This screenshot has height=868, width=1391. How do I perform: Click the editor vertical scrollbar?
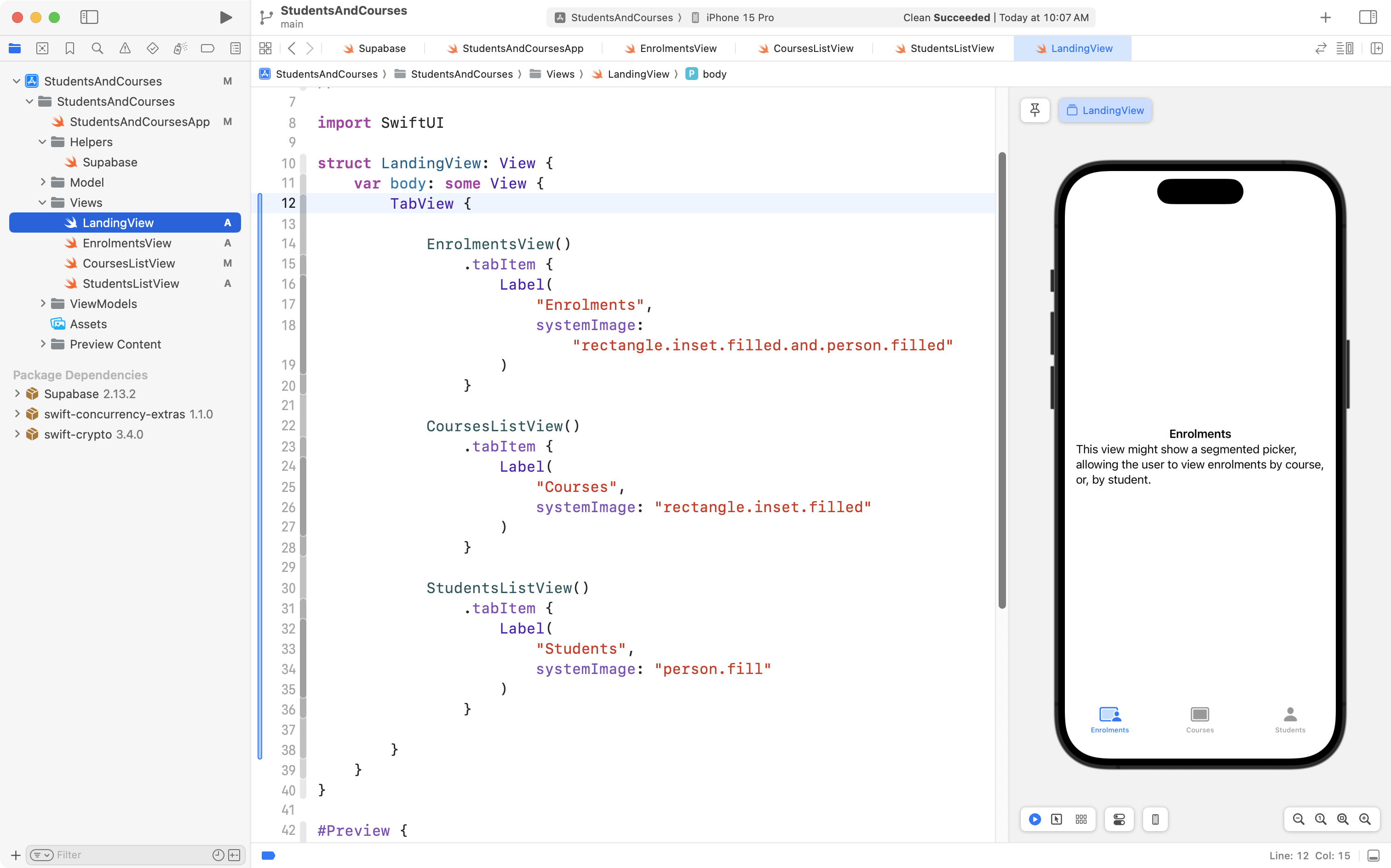(x=1001, y=379)
